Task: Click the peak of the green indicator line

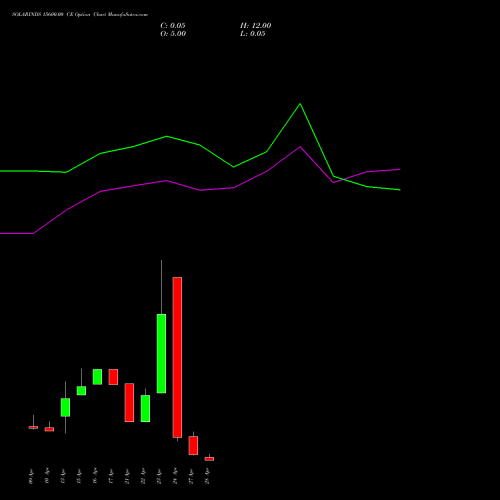Action: pyautogui.click(x=300, y=104)
